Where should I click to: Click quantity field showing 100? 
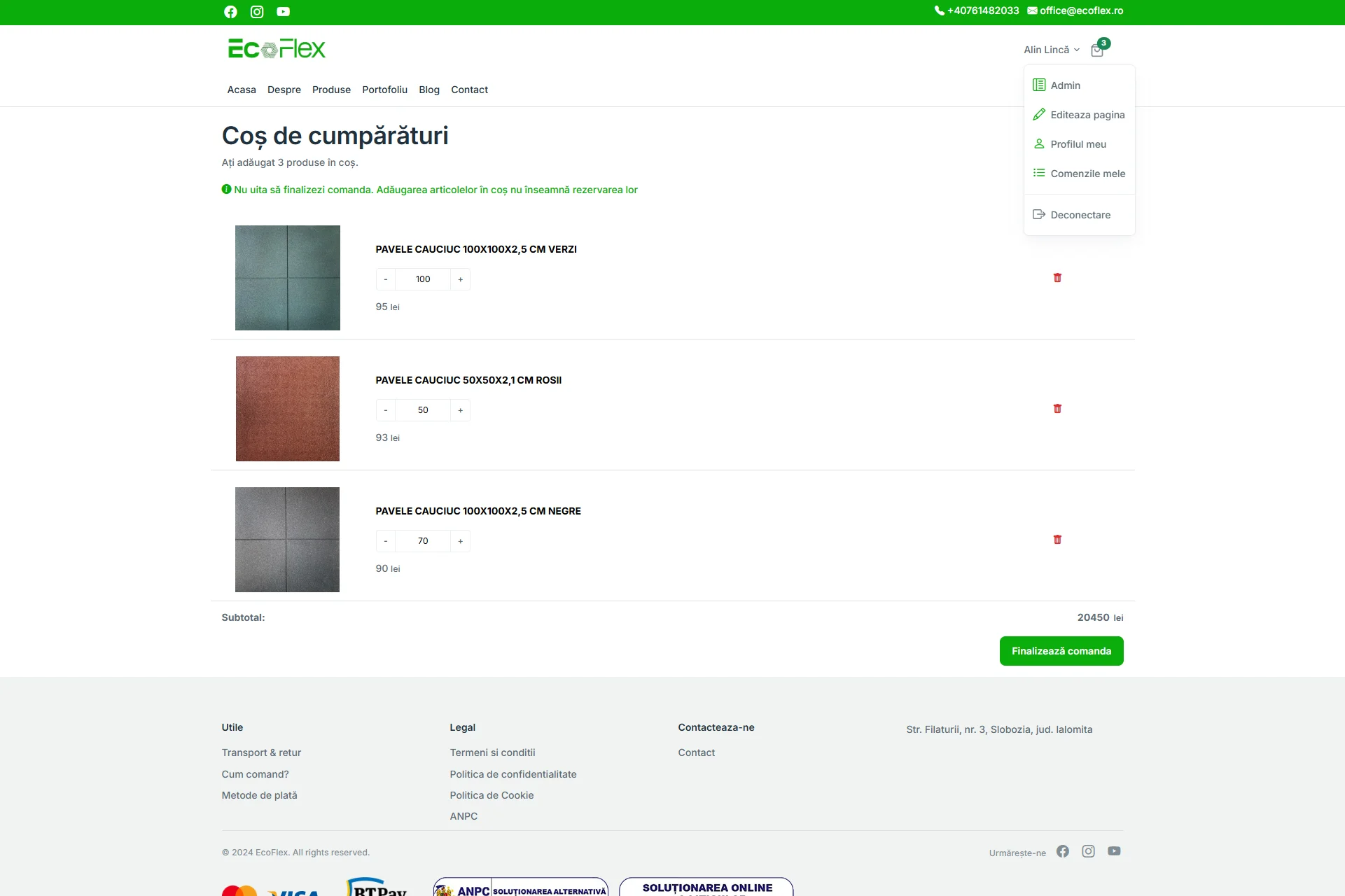(x=423, y=279)
